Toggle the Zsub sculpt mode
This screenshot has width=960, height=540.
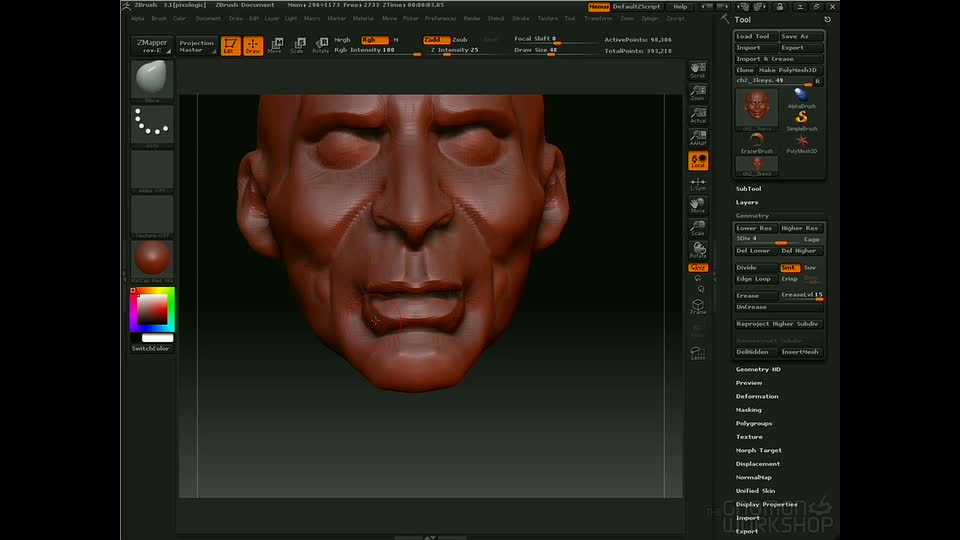460,40
